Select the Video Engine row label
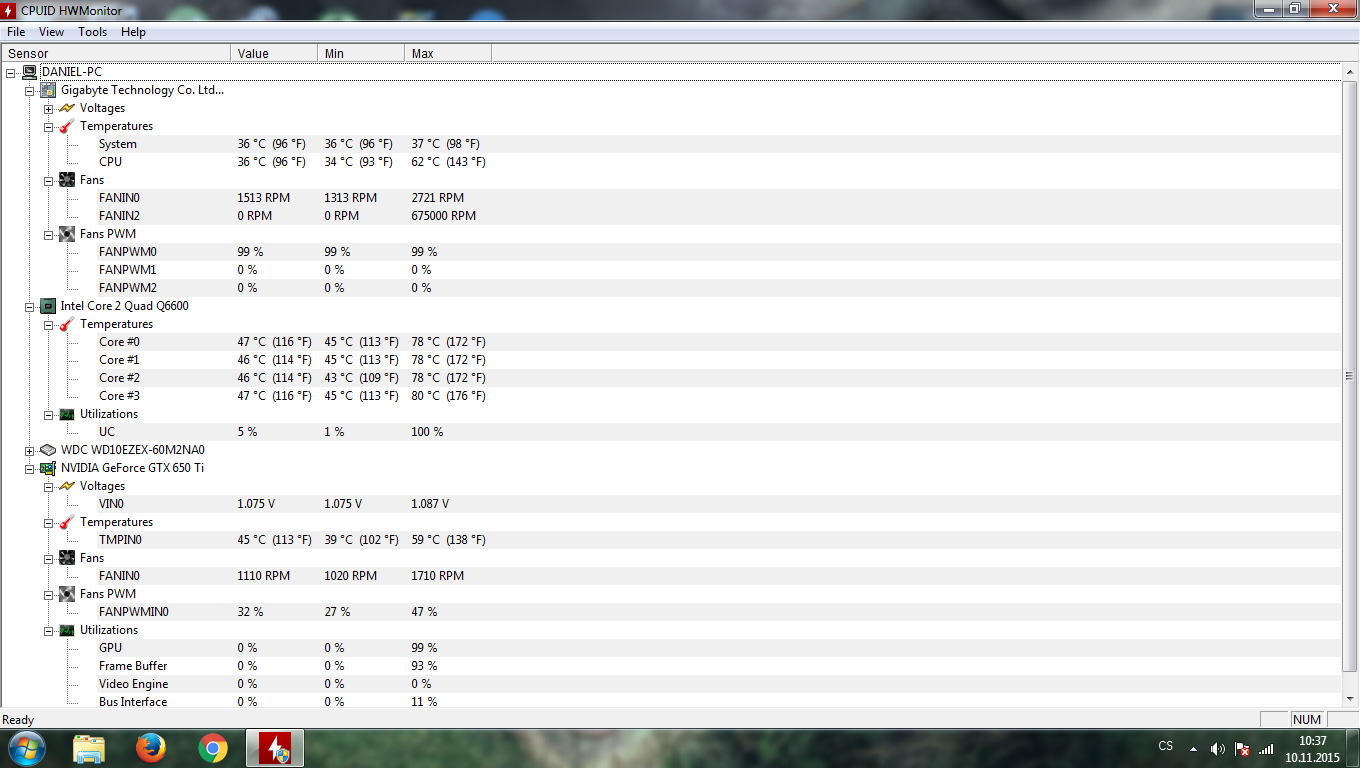1360x768 pixels. pos(133,684)
